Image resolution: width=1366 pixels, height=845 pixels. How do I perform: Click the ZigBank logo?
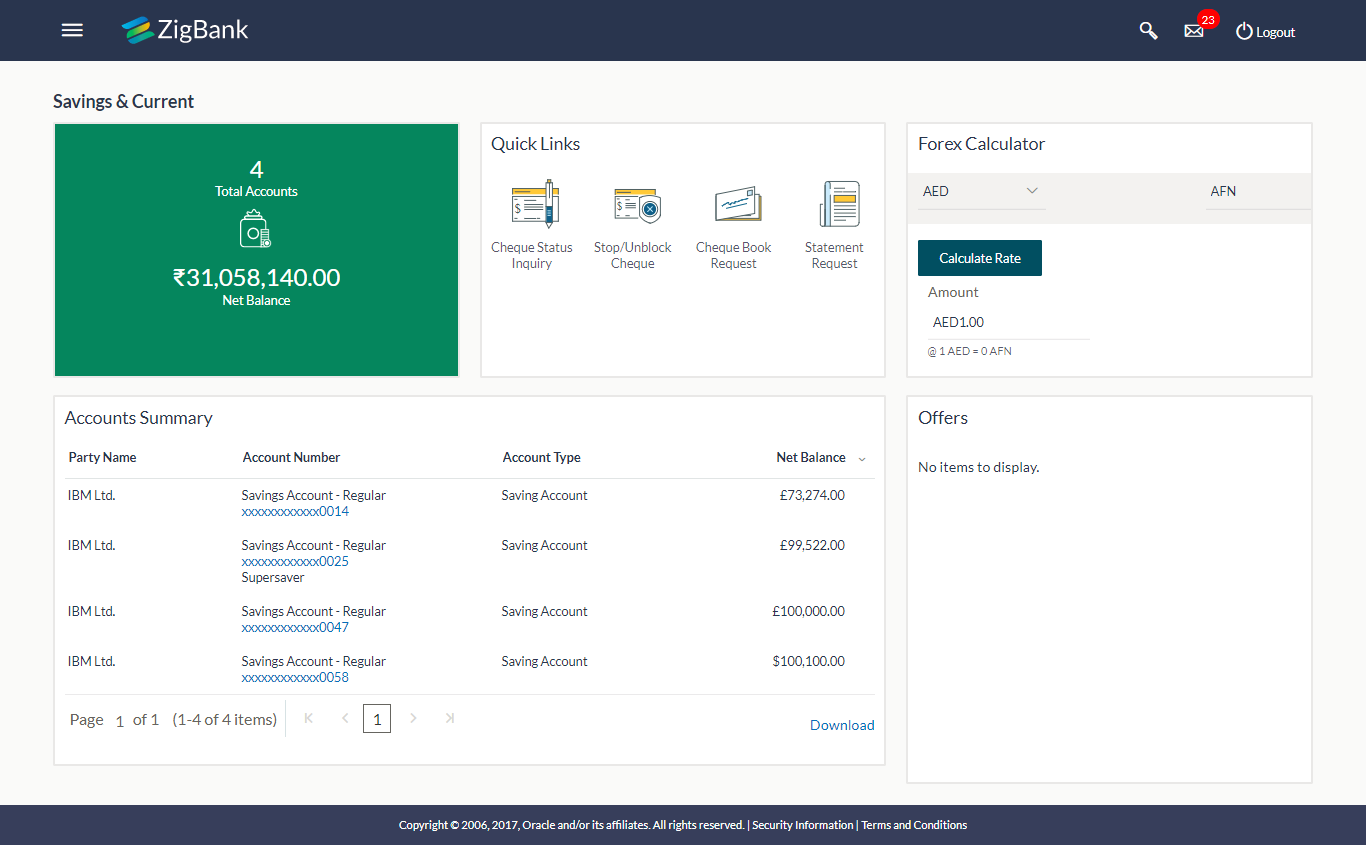[x=185, y=30]
